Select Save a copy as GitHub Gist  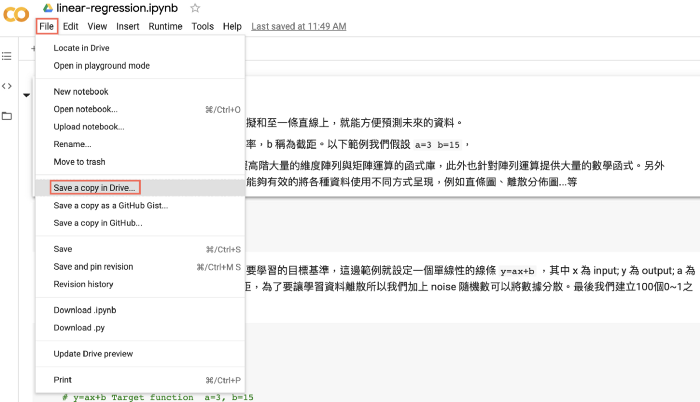[x=110, y=205]
